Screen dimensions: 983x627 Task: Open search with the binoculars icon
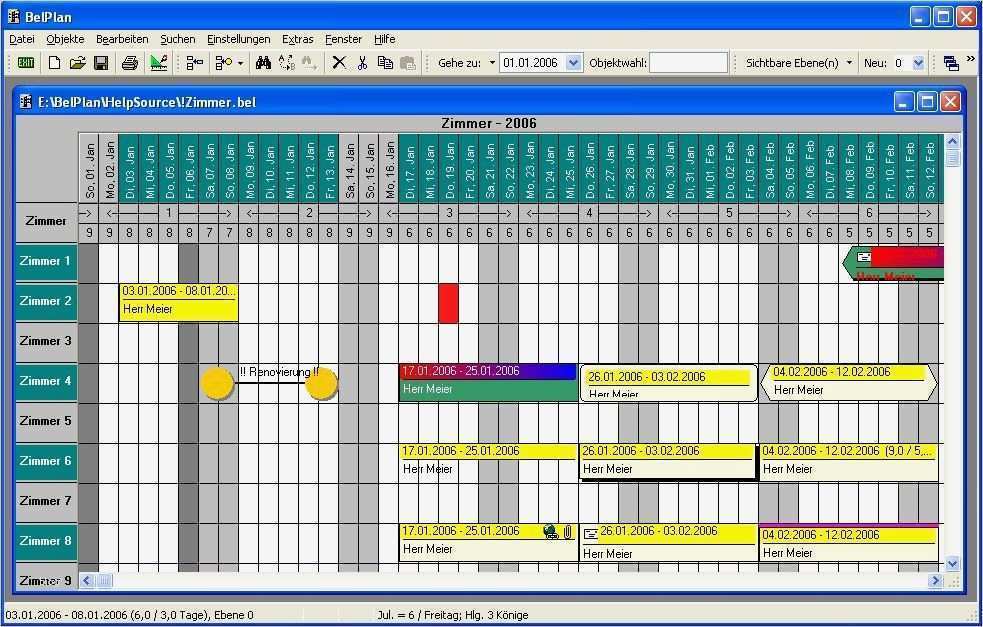click(x=261, y=62)
